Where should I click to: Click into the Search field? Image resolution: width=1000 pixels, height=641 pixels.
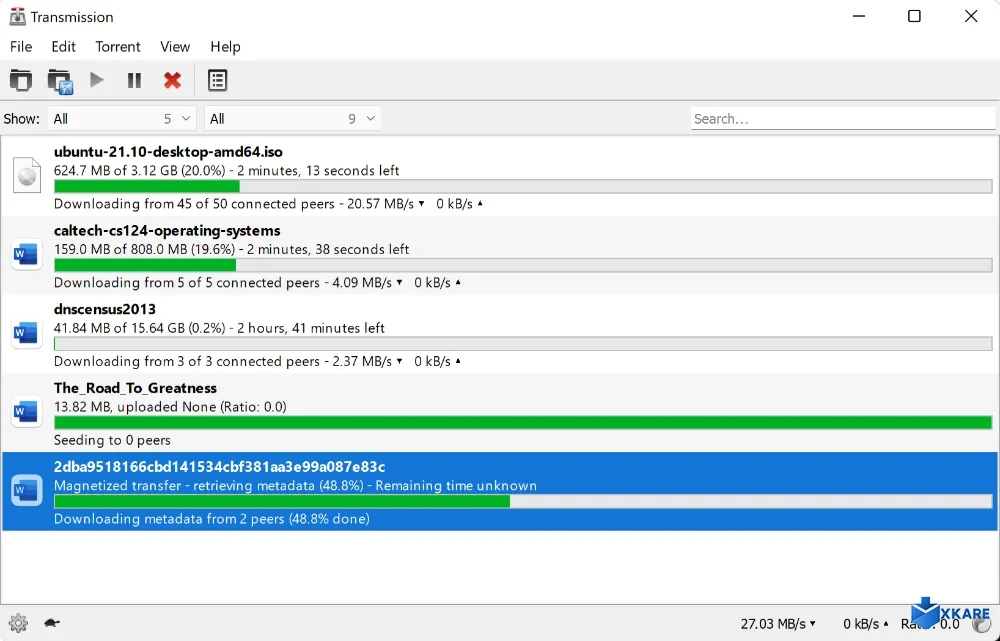coord(842,119)
